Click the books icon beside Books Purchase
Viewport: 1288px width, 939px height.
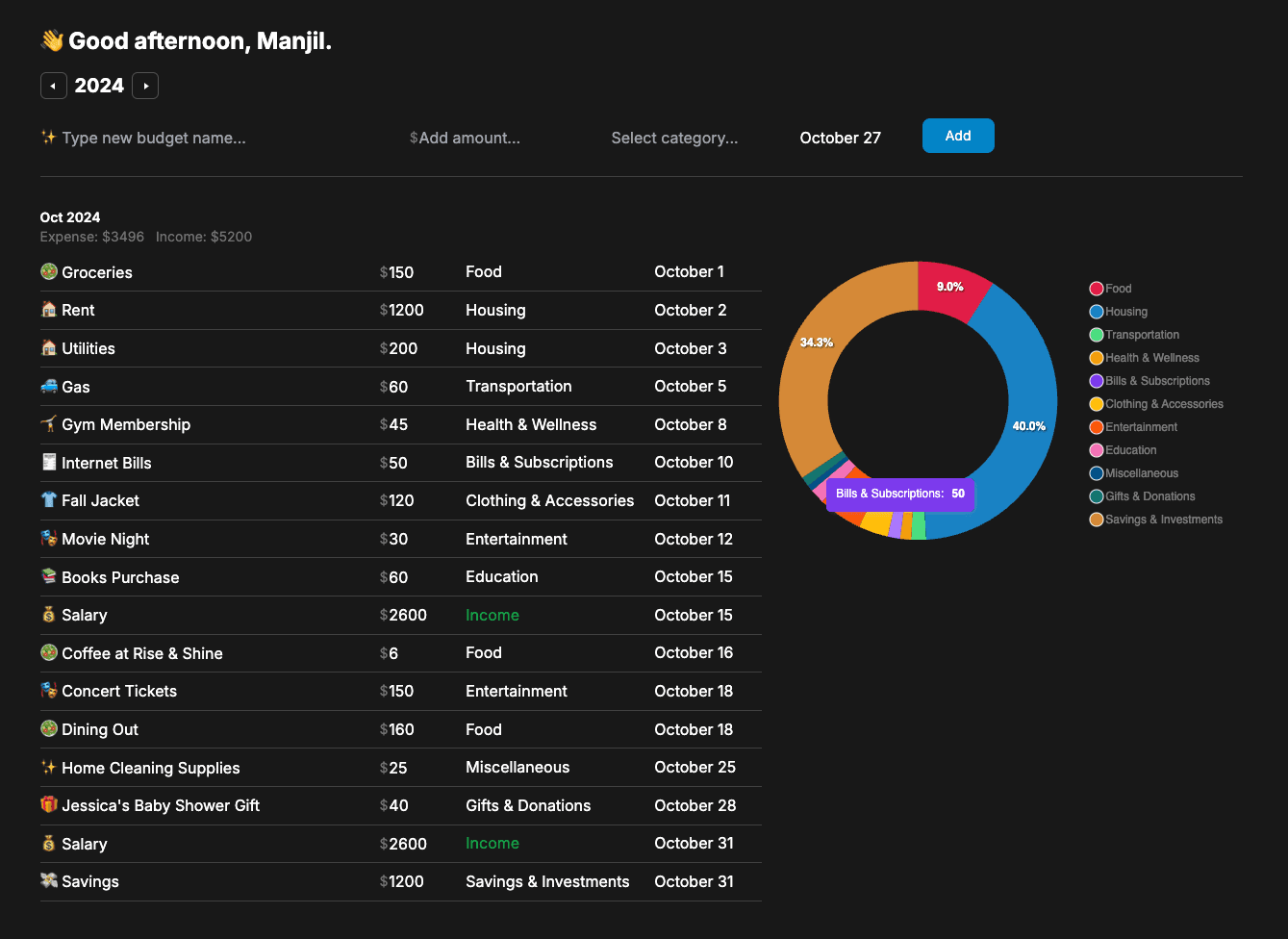point(49,576)
